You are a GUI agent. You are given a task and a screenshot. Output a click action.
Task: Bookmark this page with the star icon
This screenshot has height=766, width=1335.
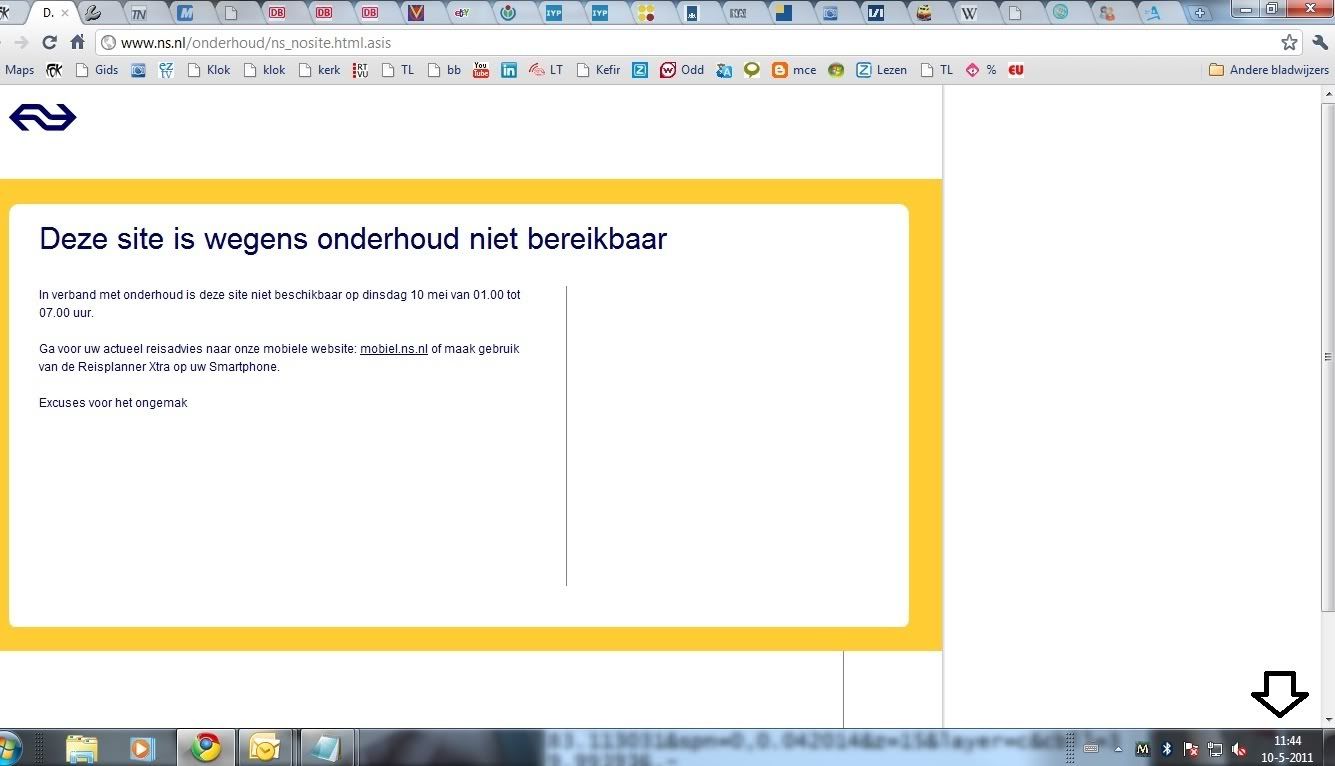1289,43
